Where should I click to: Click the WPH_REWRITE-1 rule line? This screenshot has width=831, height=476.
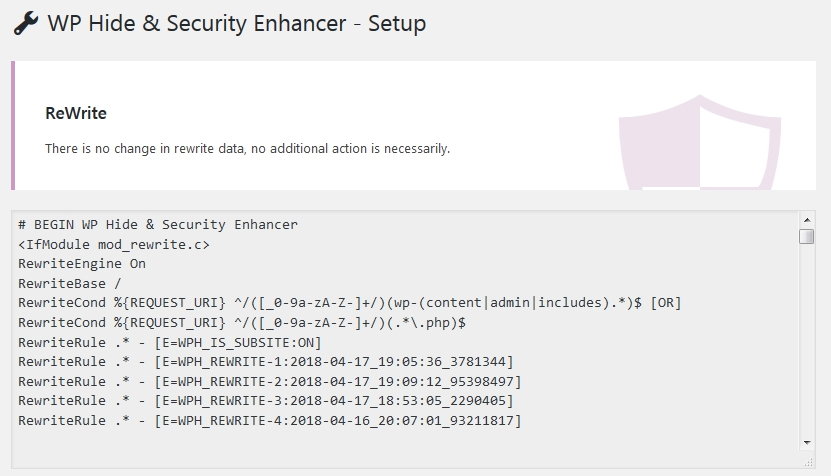point(266,362)
